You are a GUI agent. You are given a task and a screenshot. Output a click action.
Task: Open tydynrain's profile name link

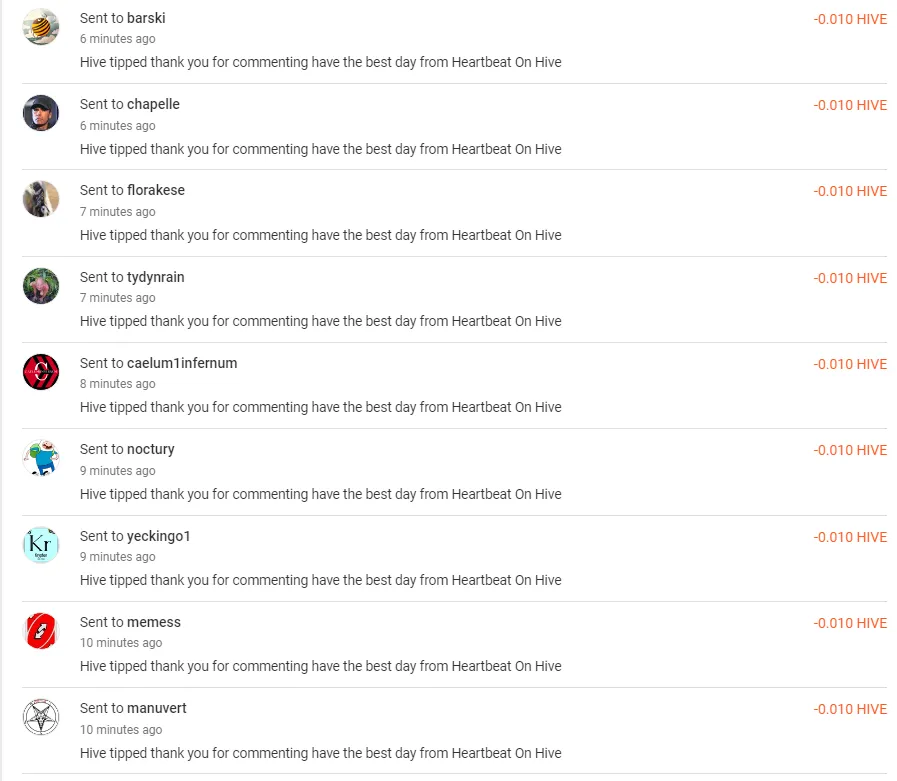(156, 277)
